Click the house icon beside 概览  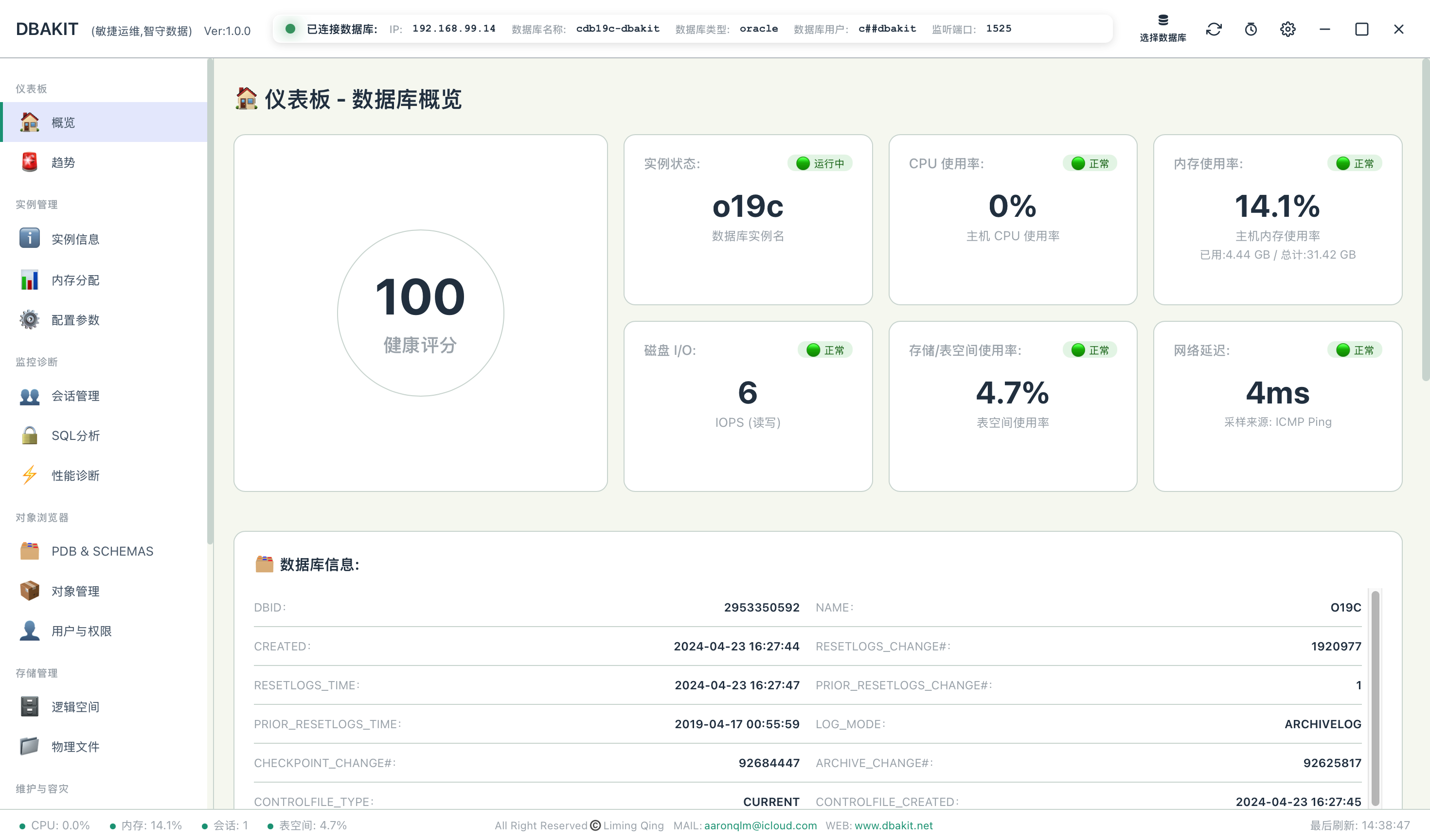pyautogui.click(x=30, y=122)
